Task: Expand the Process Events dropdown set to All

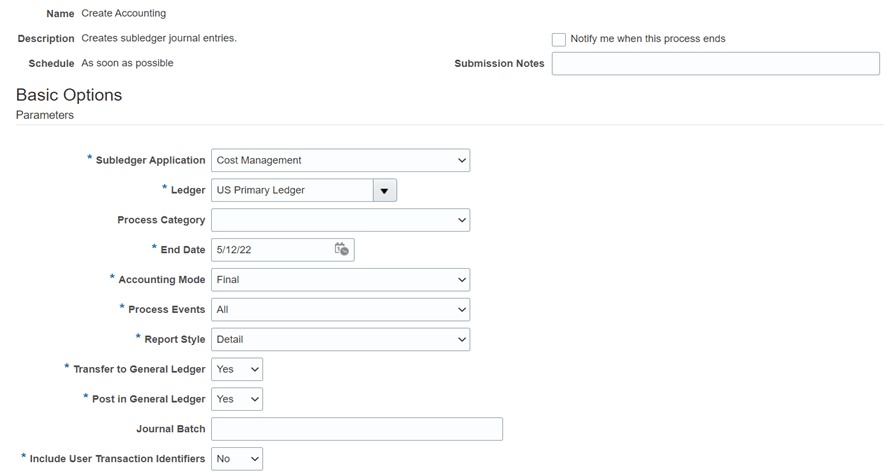Action: coord(340,310)
